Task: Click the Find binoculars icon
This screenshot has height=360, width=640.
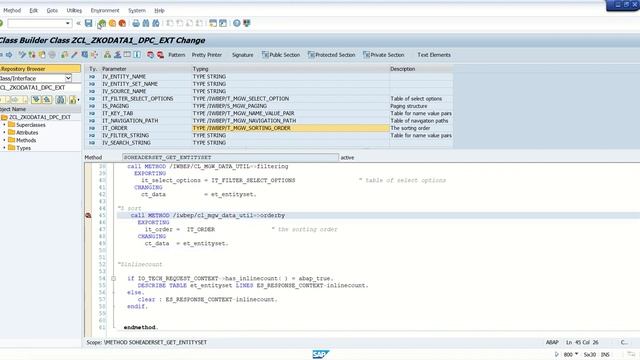Action: point(146,23)
